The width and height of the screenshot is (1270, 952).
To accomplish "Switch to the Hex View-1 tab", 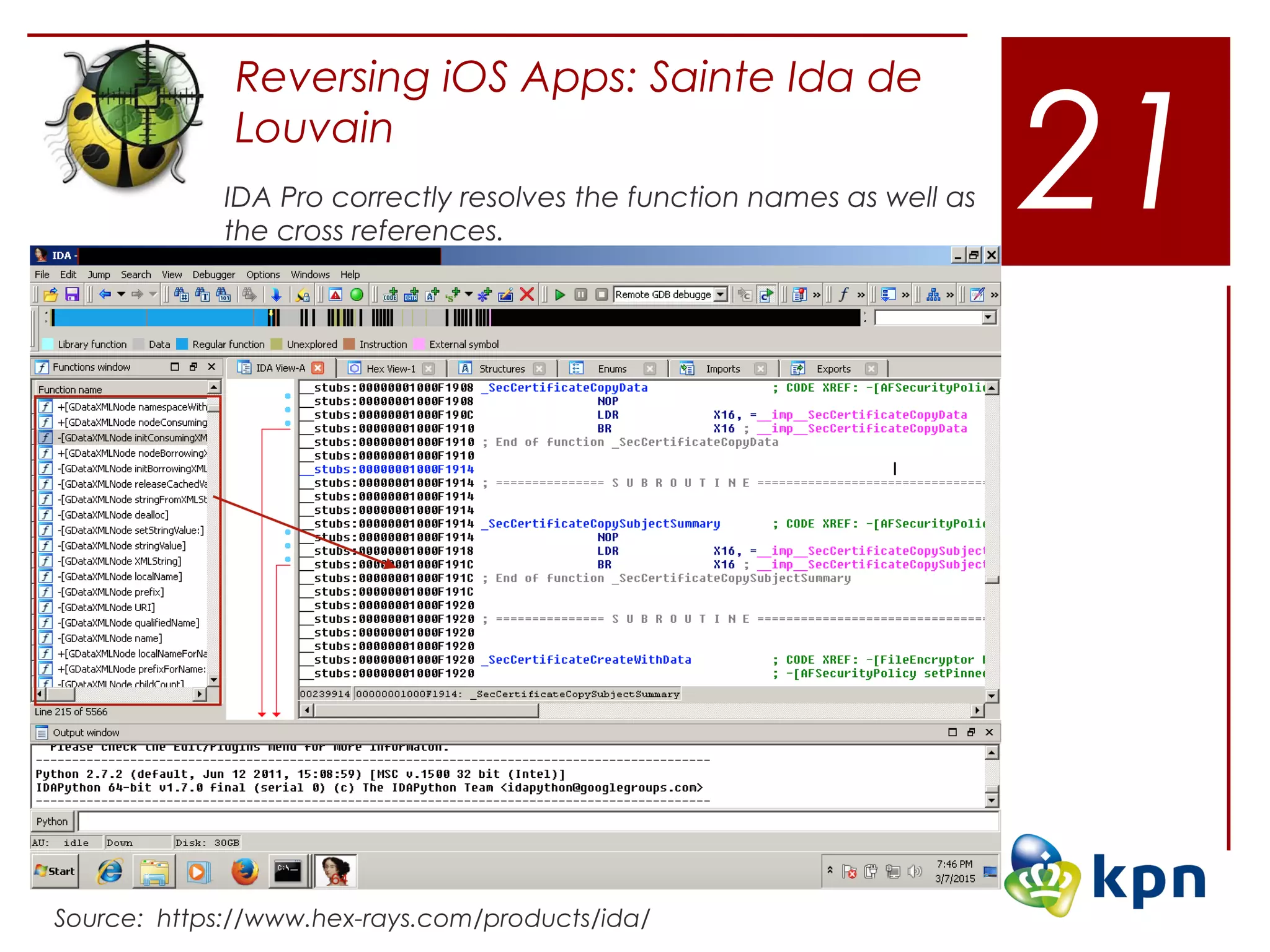I will [x=391, y=369].
